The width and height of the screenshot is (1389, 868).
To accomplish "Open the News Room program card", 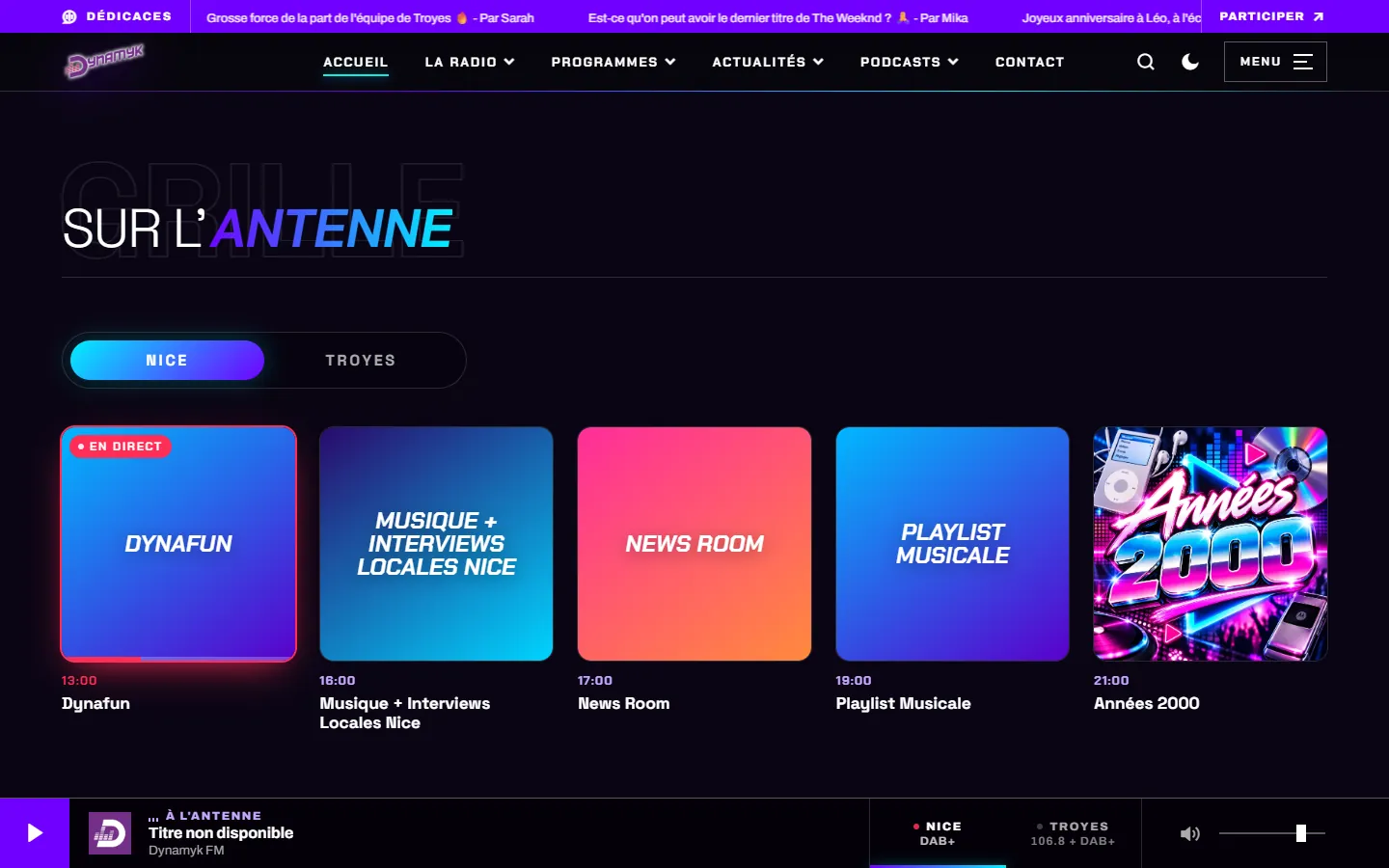I will 694,544.
